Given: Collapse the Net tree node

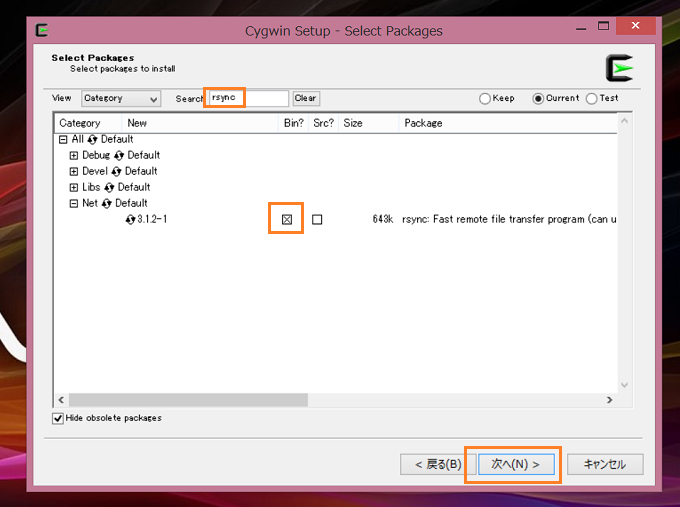Looking at the screenshot, I should [x=74, y=204].
